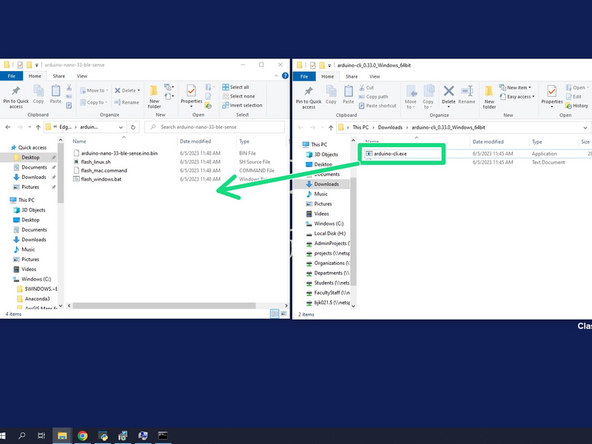
Task: Click refresh button in left window
Action: (x=133, y=127)
